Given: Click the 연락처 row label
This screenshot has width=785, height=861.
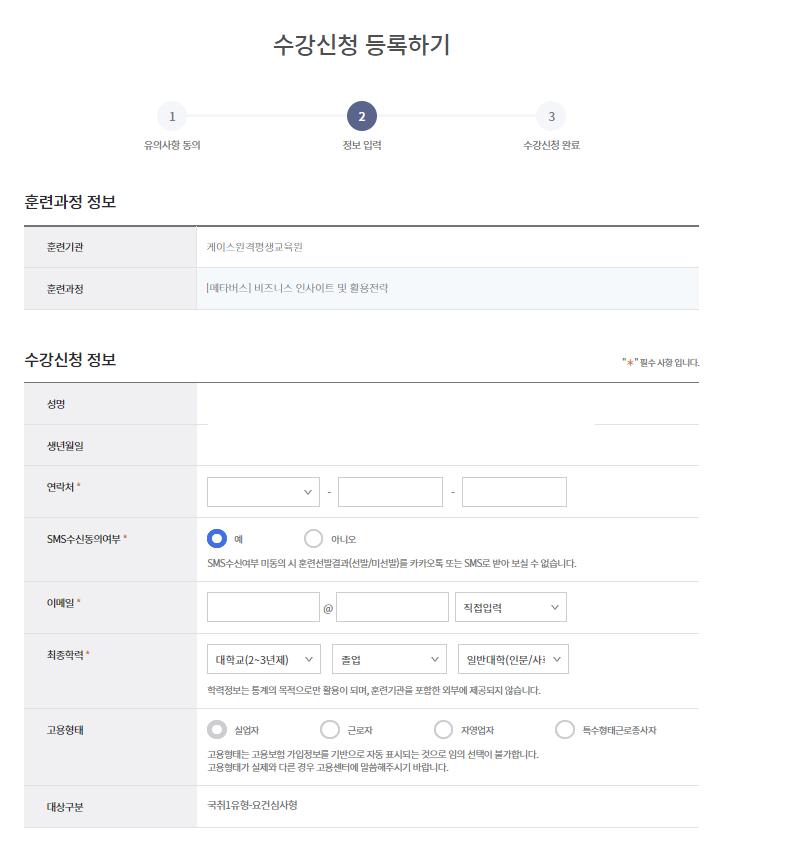Looking at the screenshot, I should click(60, 487).
